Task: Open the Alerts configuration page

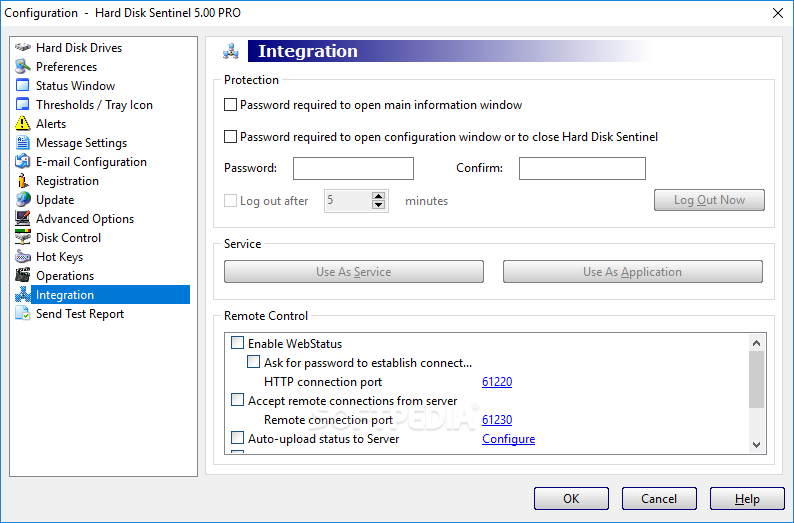Action: pos(51,124)
